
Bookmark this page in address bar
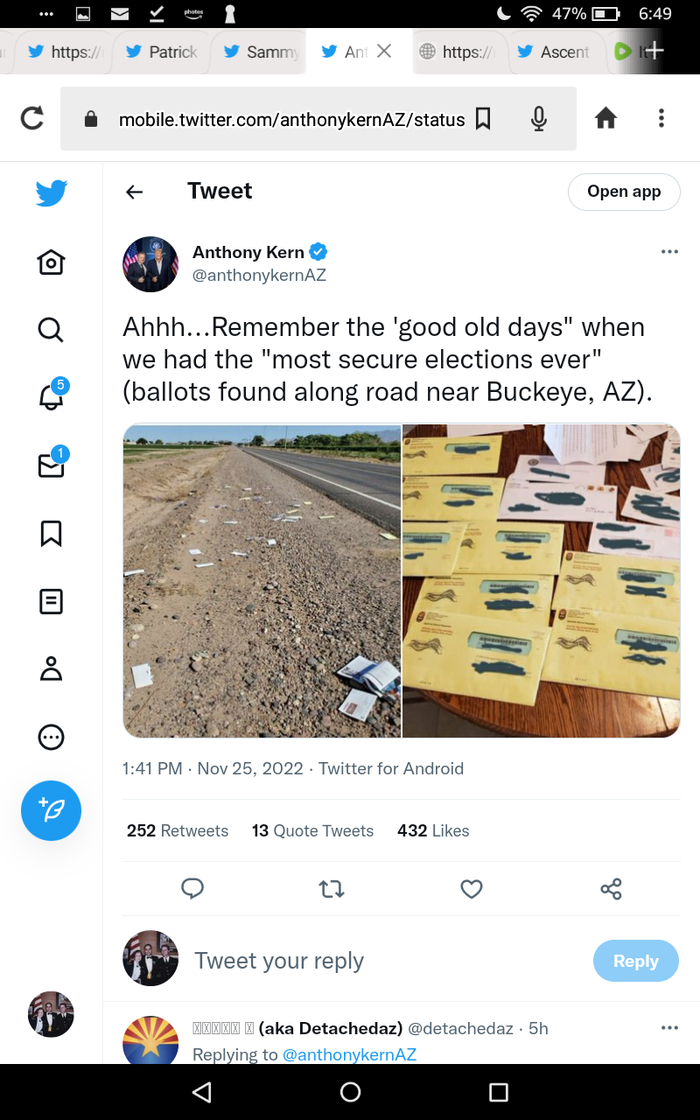pos(483,119)
